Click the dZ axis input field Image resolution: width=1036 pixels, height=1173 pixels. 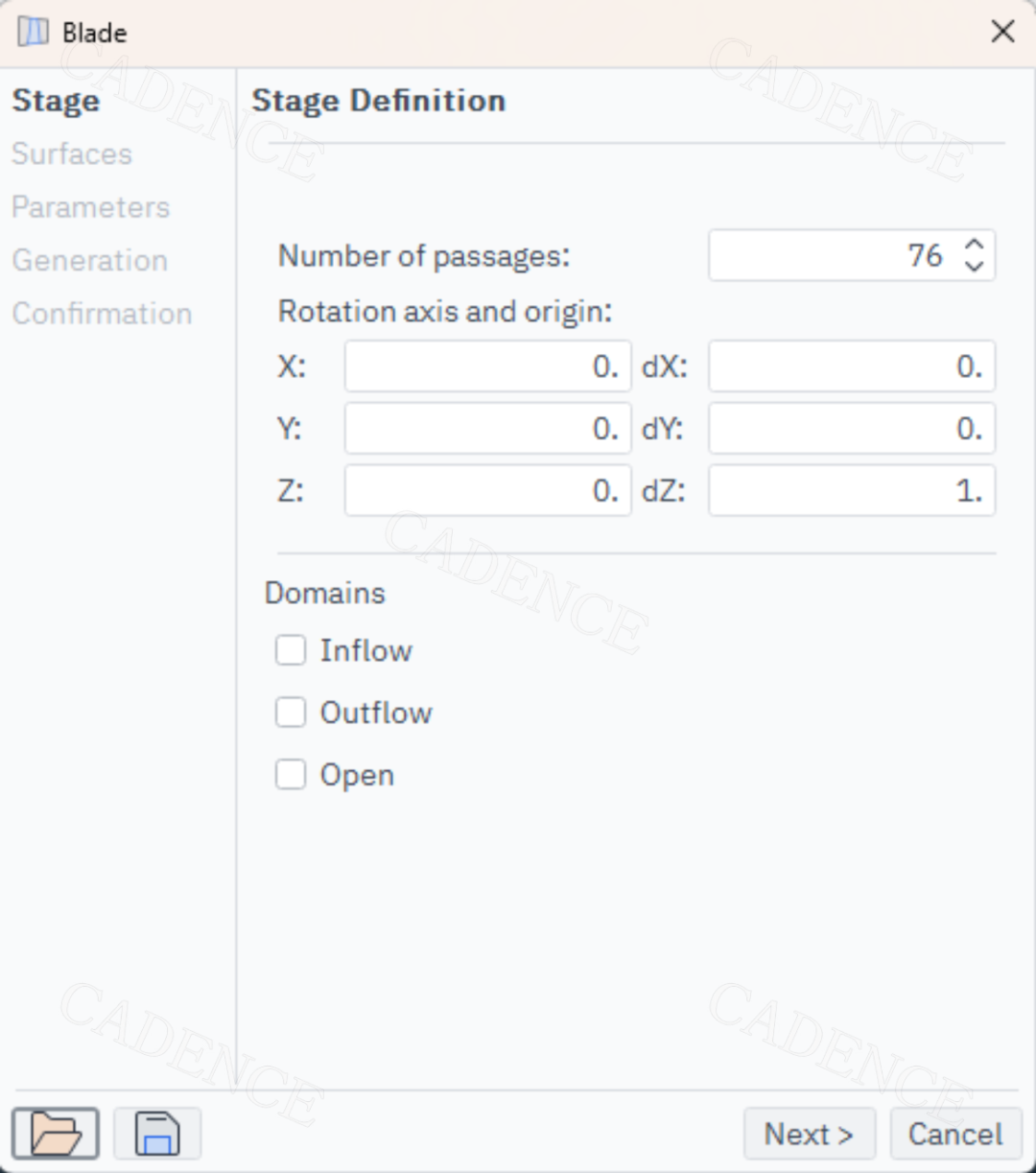tap(852, 491)
